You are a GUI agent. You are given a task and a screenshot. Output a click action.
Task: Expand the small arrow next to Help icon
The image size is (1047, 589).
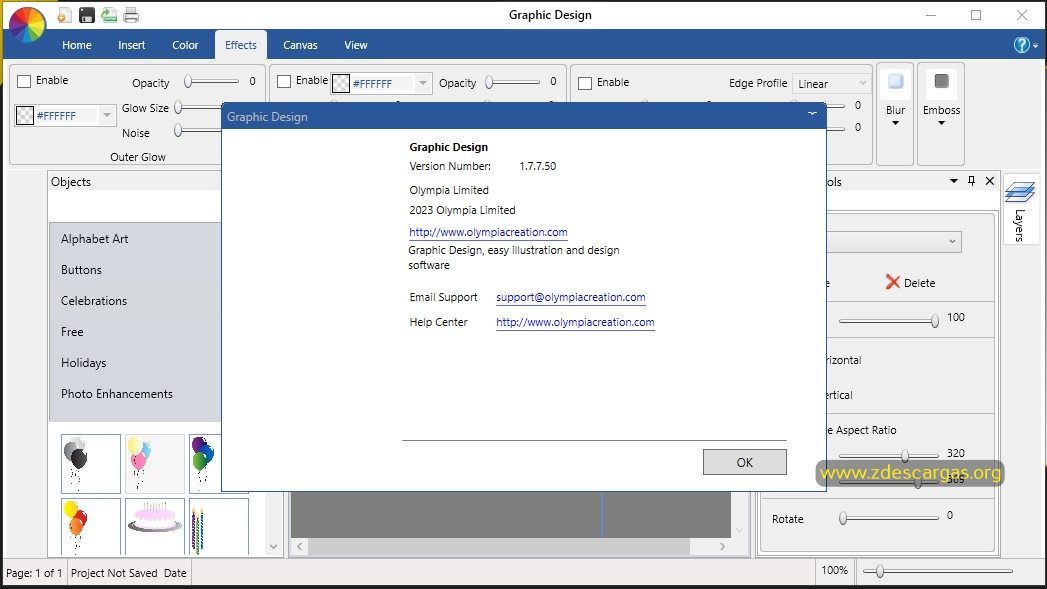1035,45
